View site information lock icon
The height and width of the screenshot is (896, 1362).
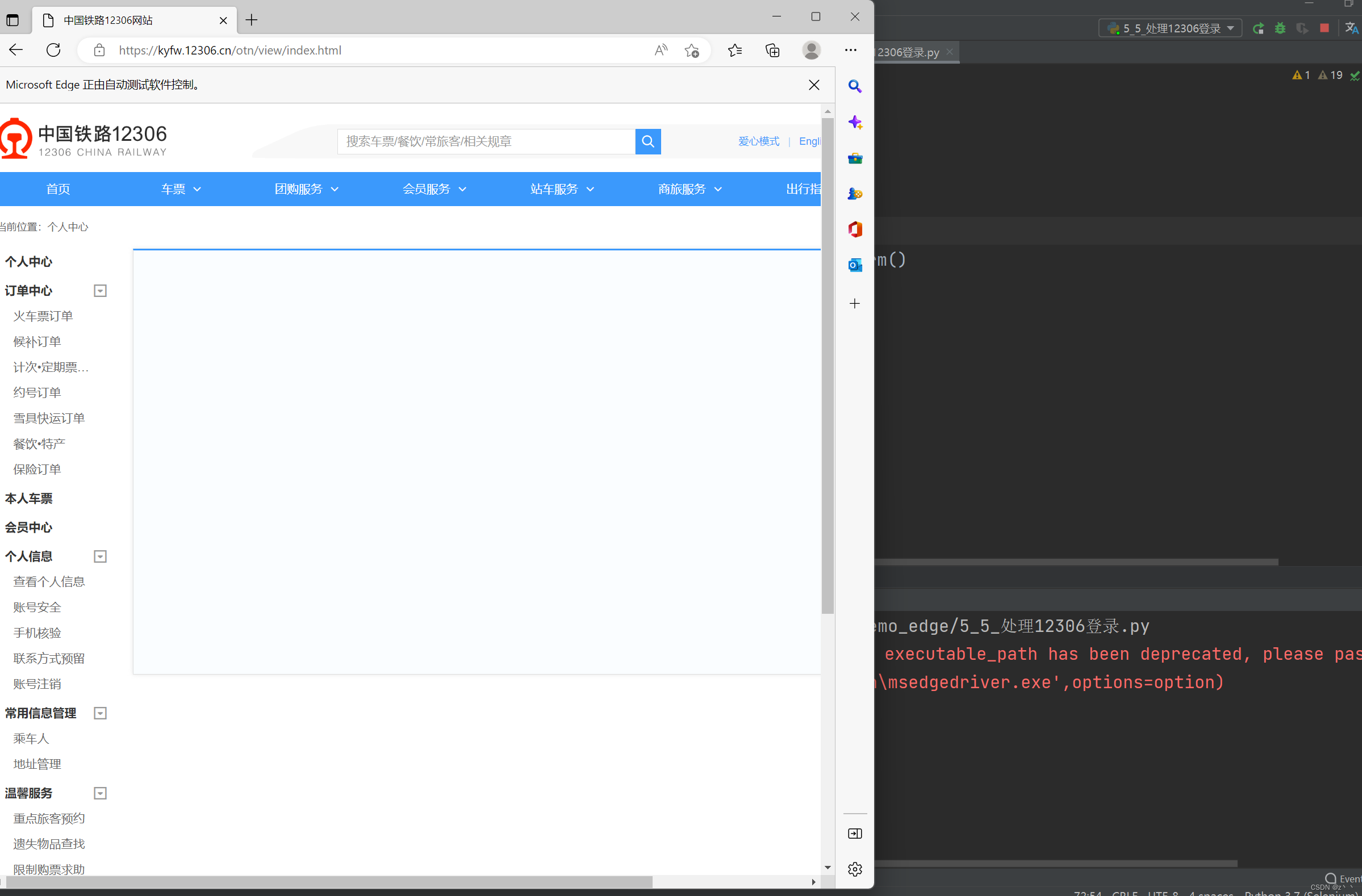pos(99,51)
